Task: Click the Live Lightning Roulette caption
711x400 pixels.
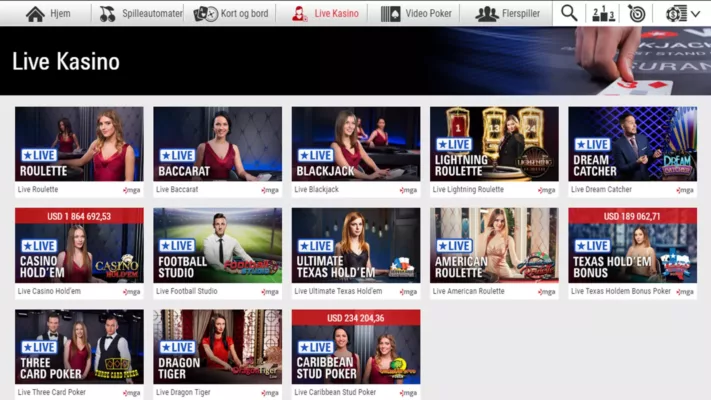Action: [x=468, y=190]
